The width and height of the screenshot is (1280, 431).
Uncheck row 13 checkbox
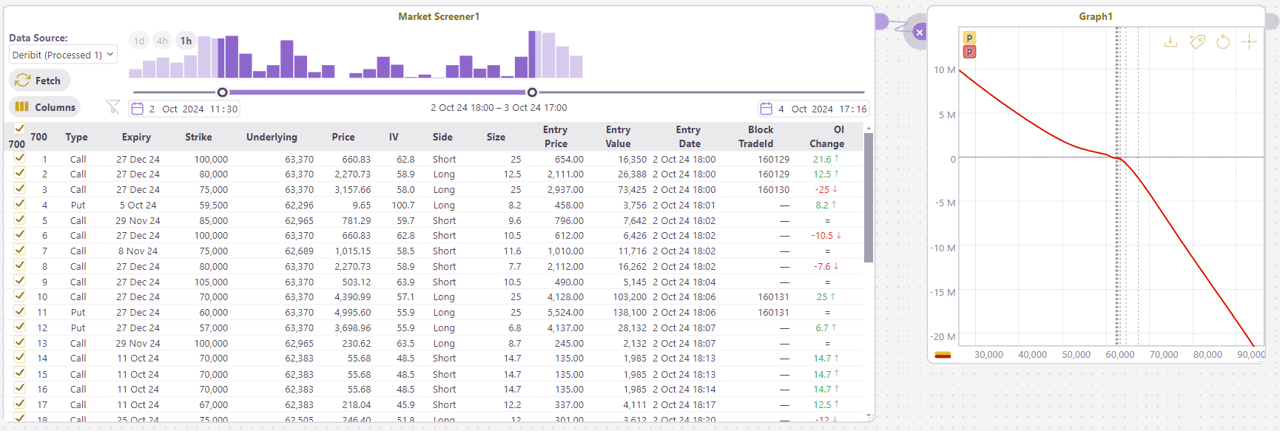[x=19, y=342]
